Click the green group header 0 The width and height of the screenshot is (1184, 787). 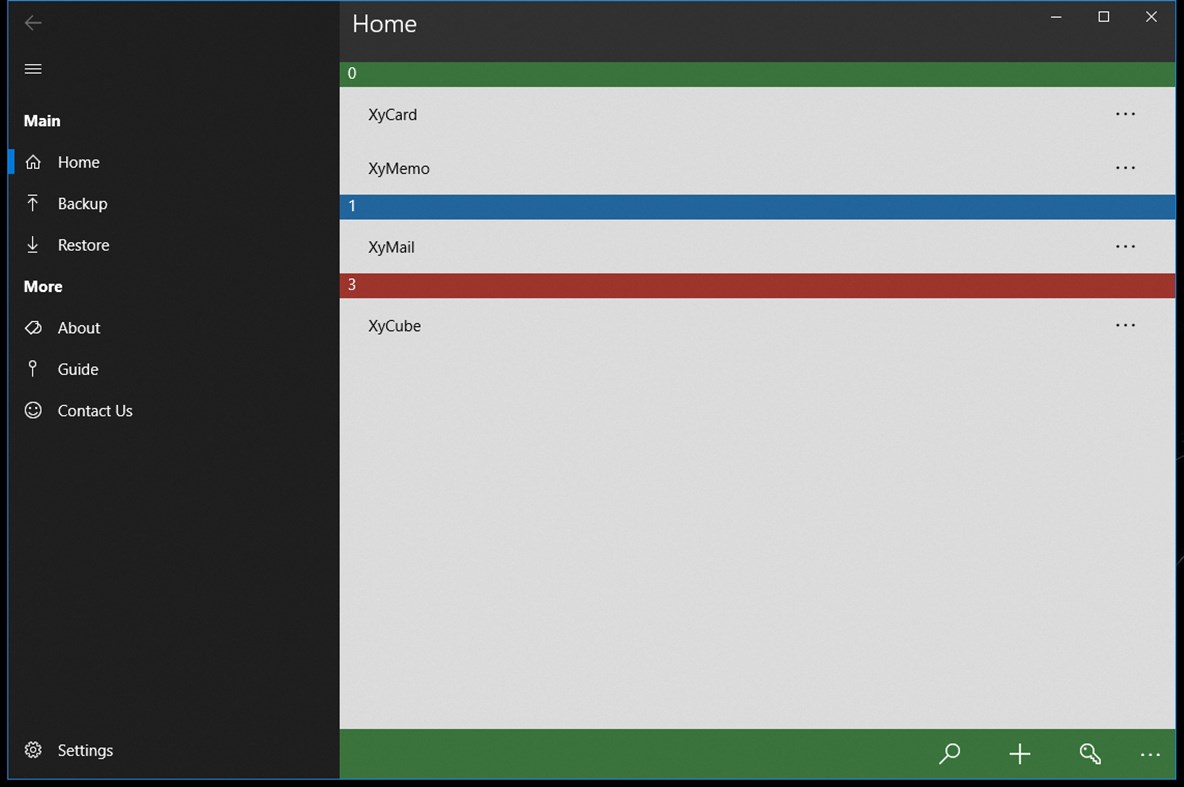(757, 74)
